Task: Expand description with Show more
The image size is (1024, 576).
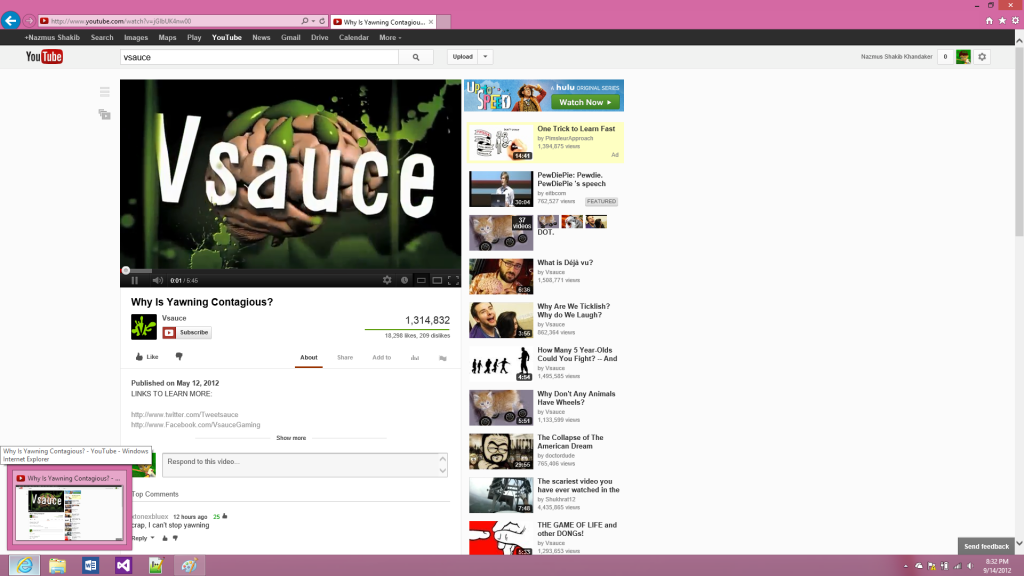Action: pyautogui.click(x=291, y=438)
